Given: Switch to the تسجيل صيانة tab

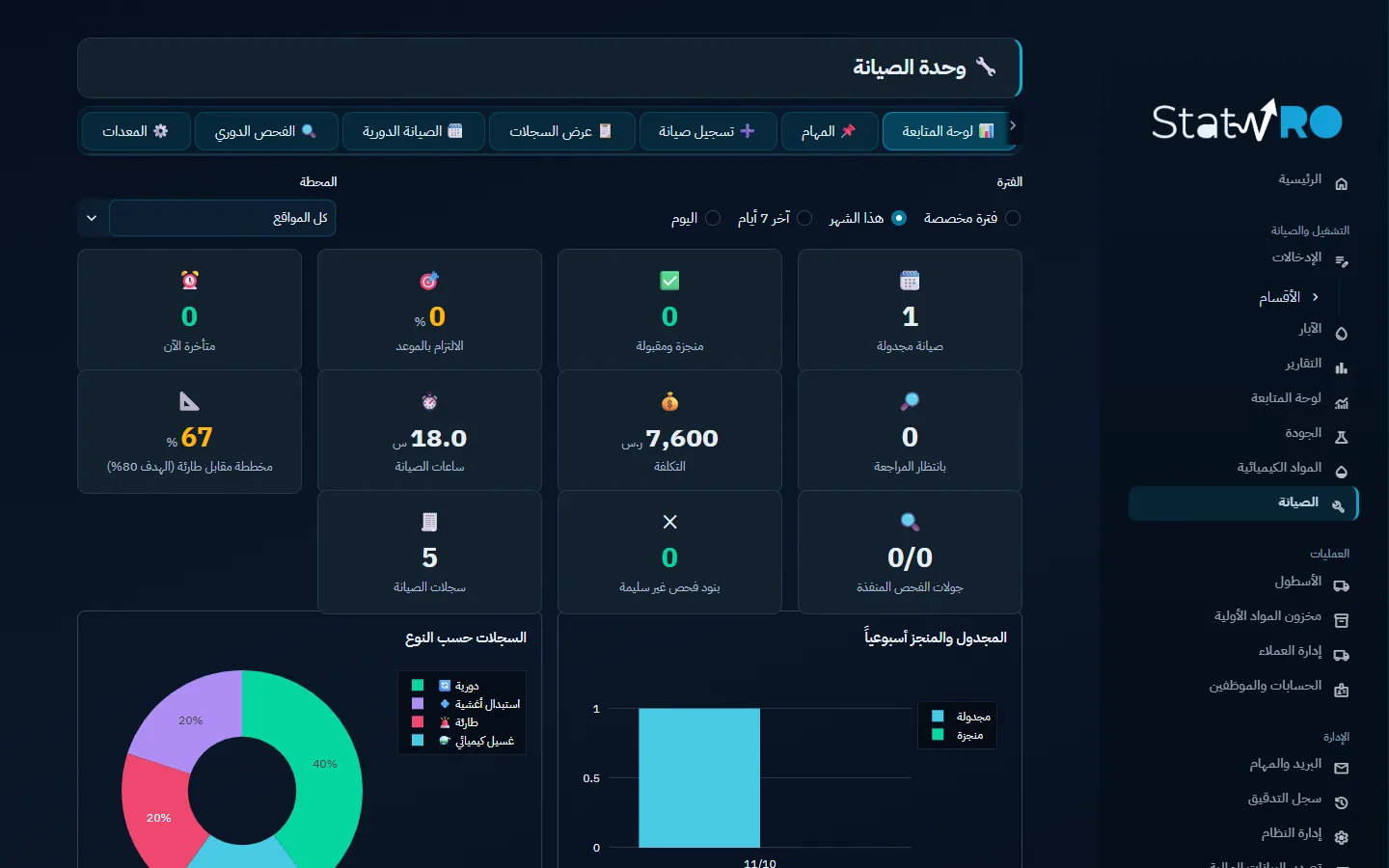Looking at the screenshot, I should 707,131.
